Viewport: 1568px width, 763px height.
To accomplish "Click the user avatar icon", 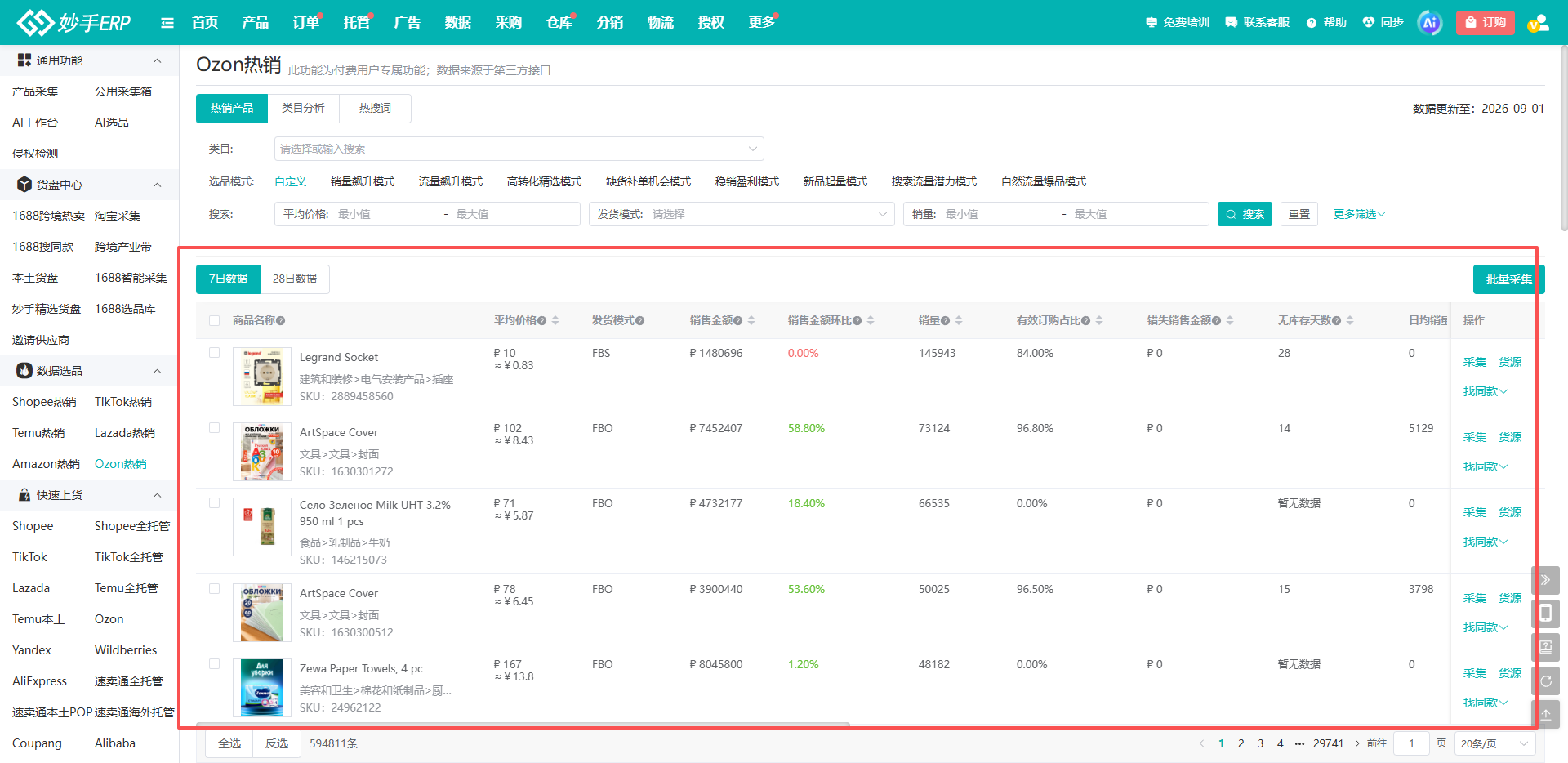I will (1539, 23).
